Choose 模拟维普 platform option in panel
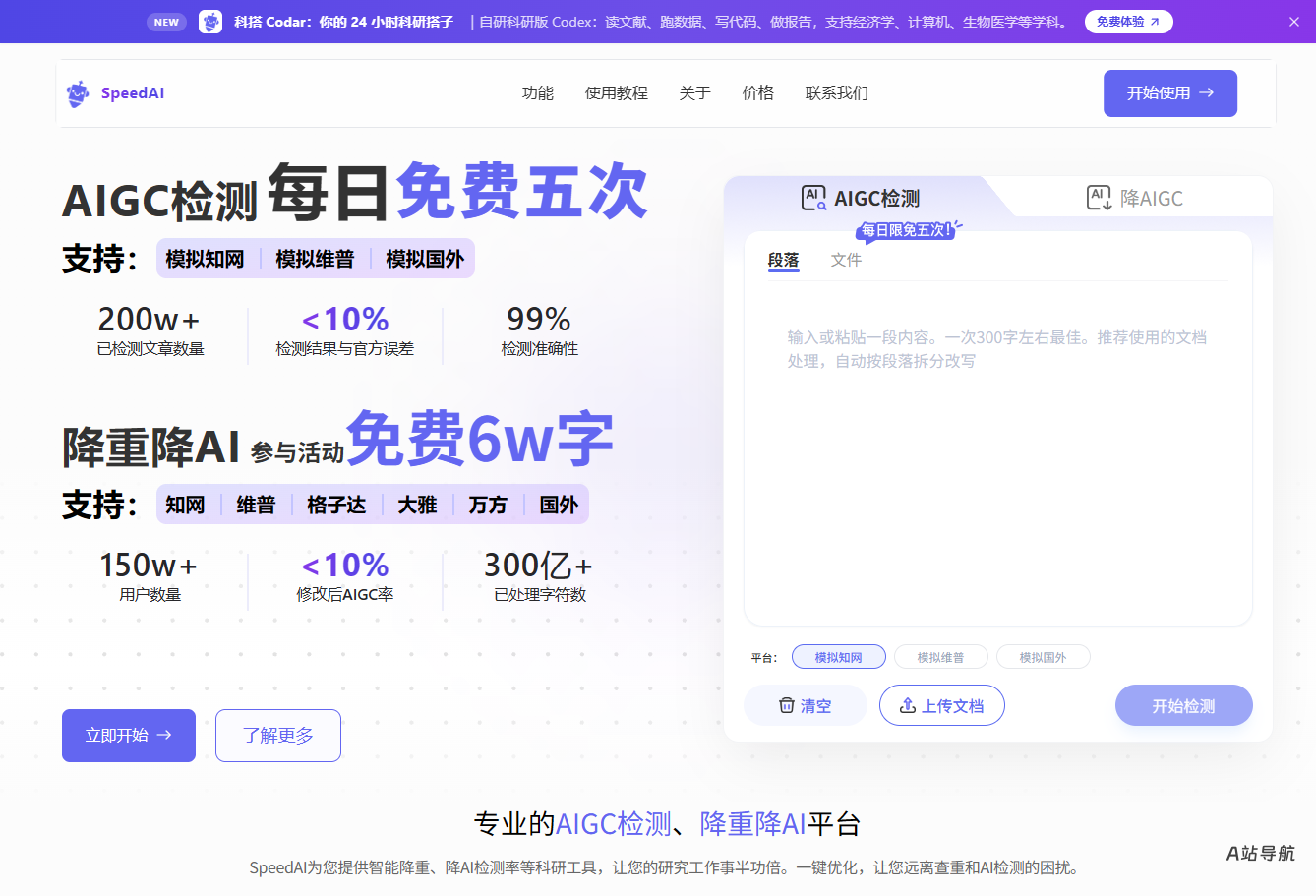 click(x=941, y=657)
